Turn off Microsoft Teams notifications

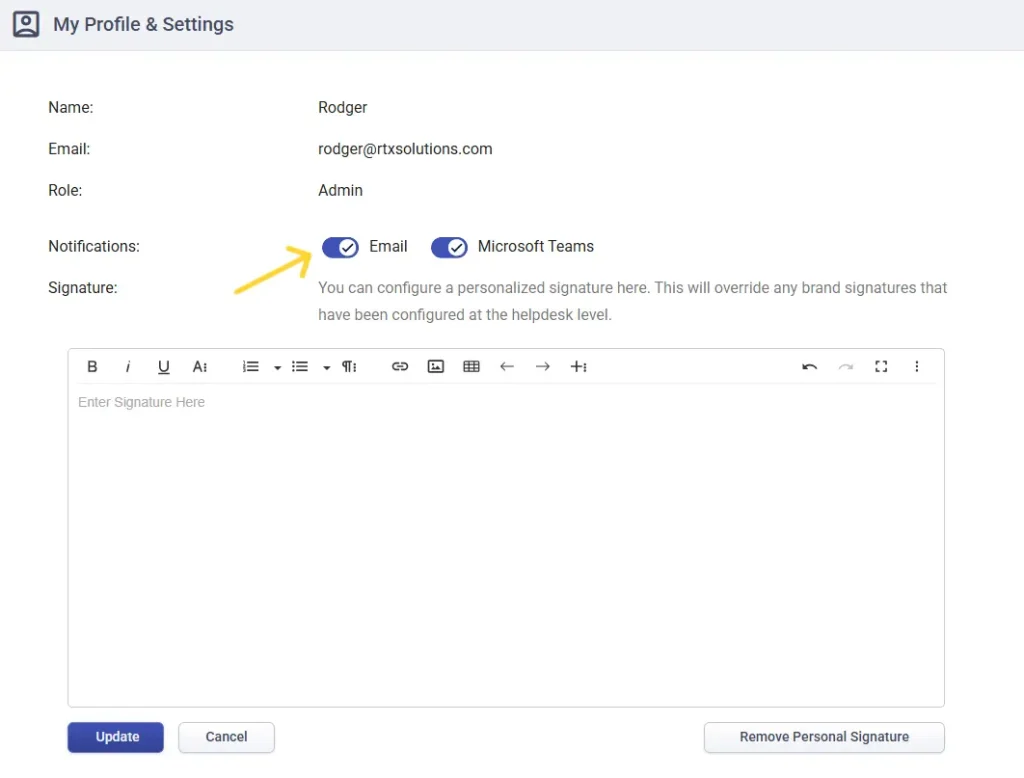tap(449, 247)
